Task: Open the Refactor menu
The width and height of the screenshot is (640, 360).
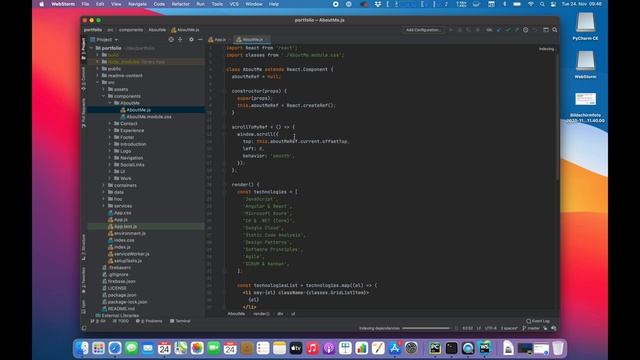Action: click(x=180, y=4)
